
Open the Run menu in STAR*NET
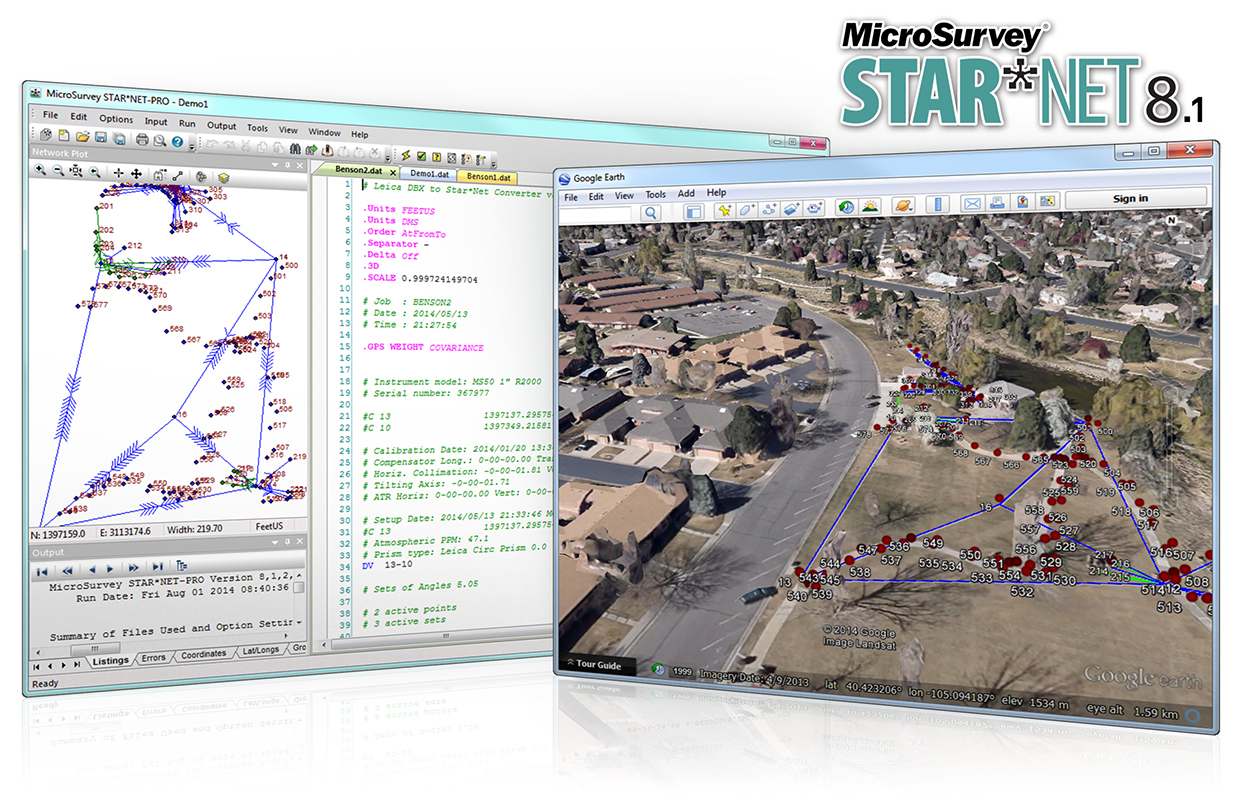tap(187, 123)
